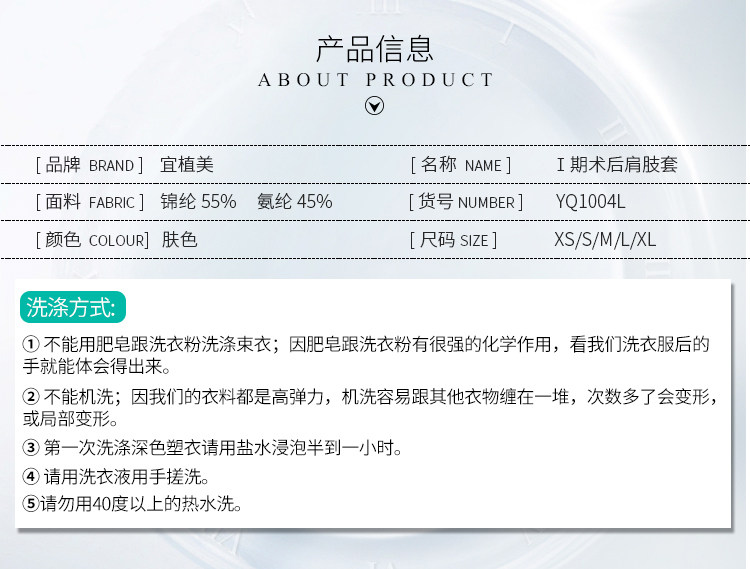The image size is (750, 569).
Task: Select the 颜色 COLOUR label
Action: tap(92, 240)
